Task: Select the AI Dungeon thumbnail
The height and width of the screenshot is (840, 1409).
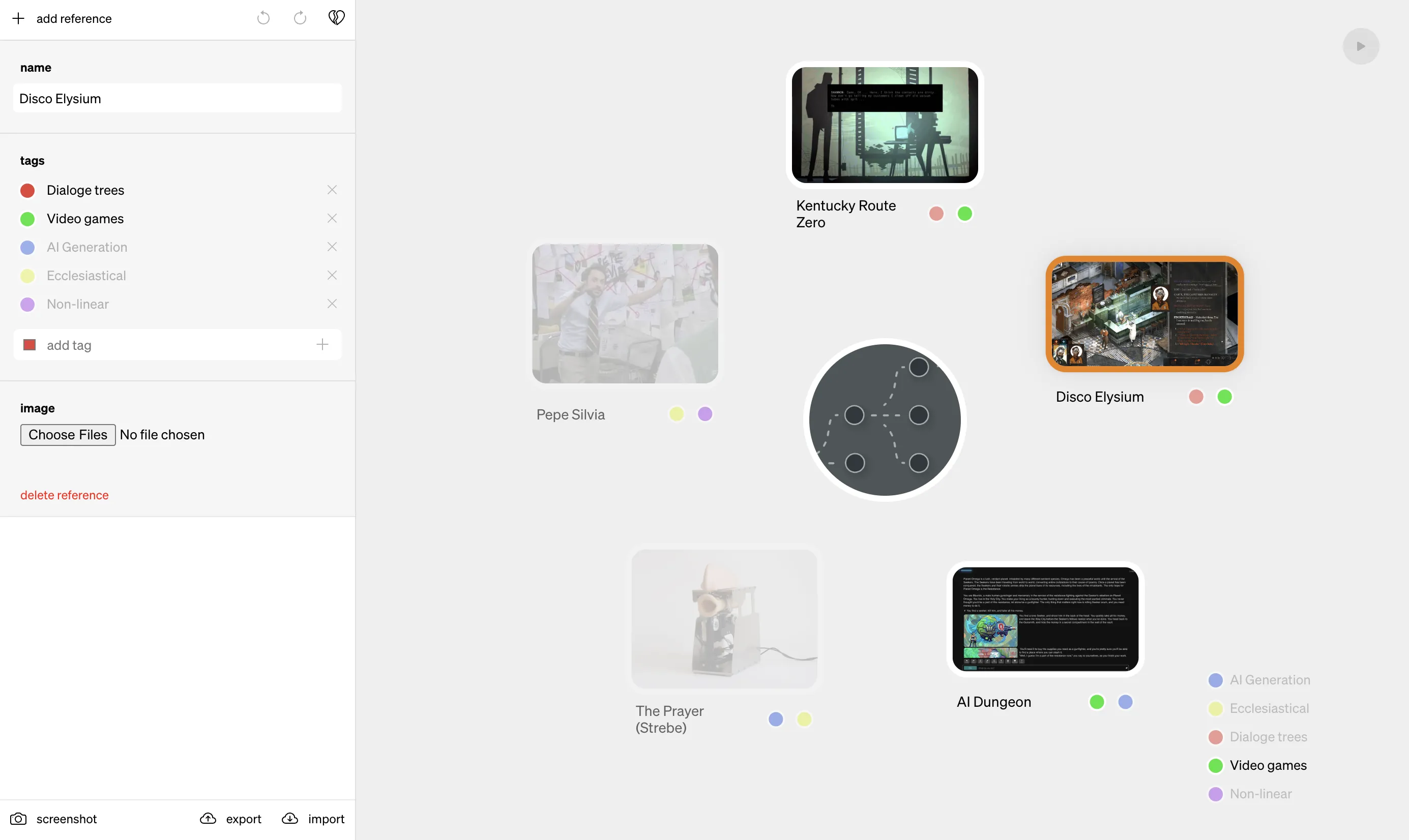Action: click(x=1046, y=619)
